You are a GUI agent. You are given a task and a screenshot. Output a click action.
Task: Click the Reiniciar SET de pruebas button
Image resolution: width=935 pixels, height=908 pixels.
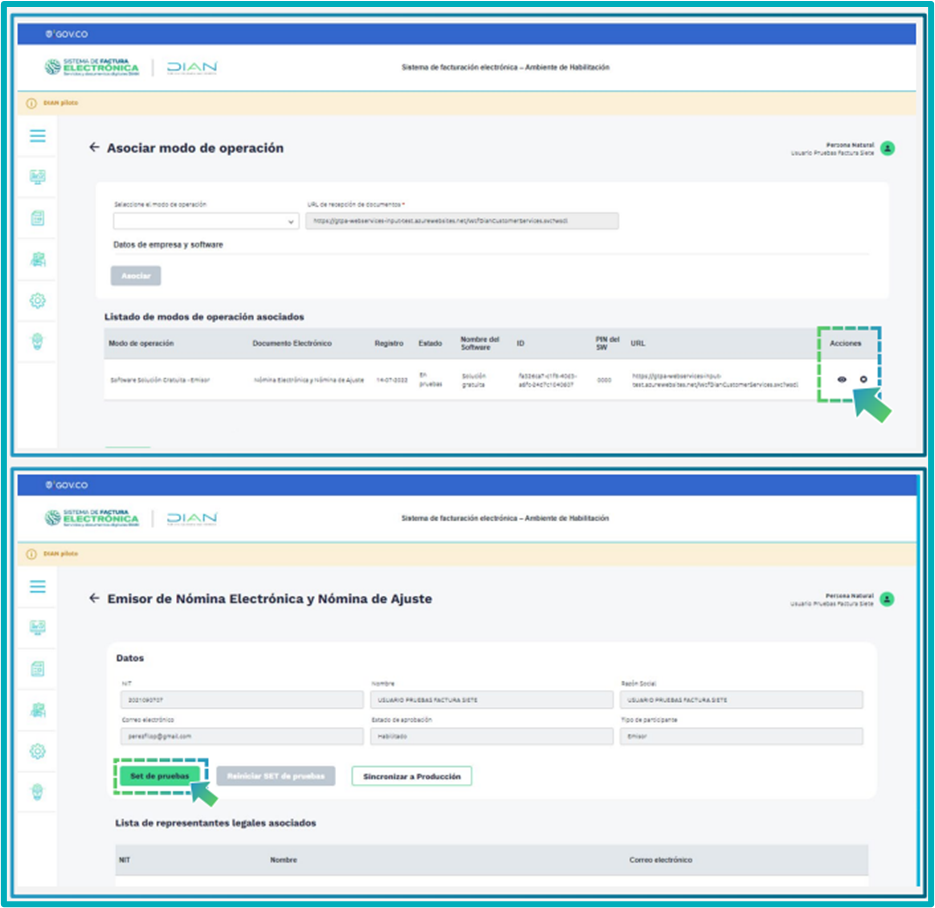275,776
